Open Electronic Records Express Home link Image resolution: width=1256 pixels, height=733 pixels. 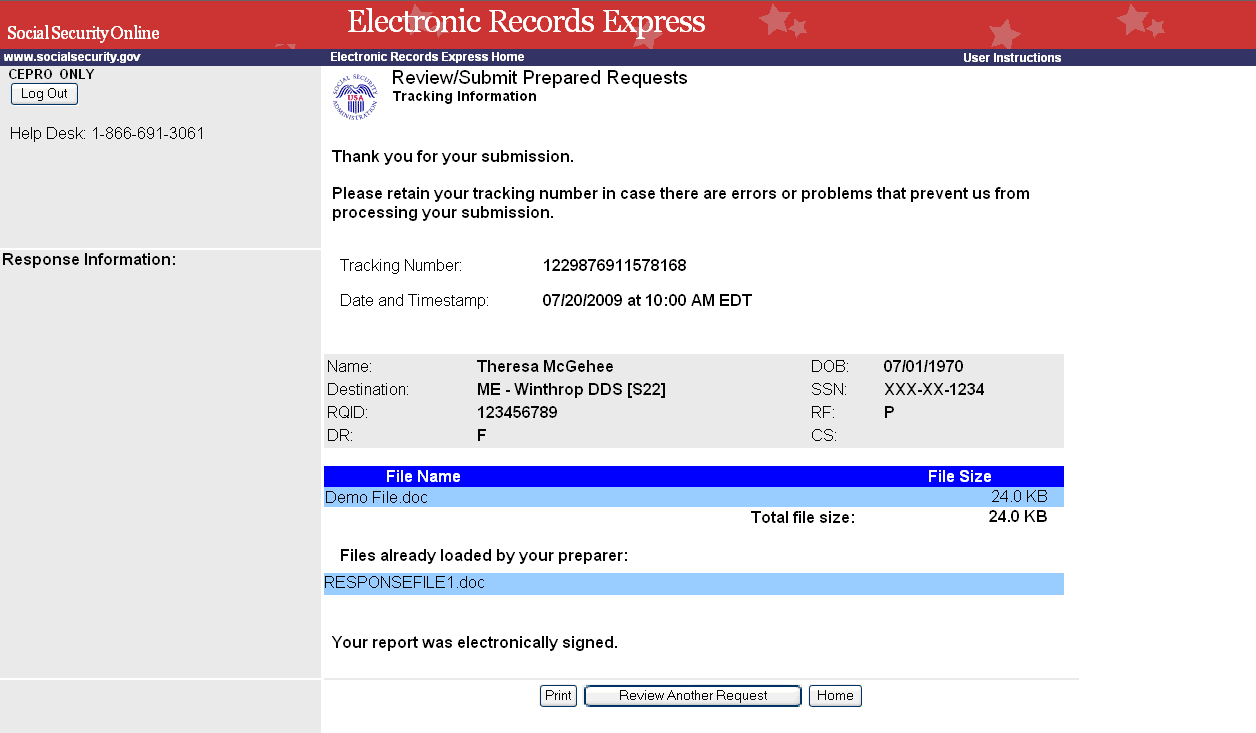point(427,57)
